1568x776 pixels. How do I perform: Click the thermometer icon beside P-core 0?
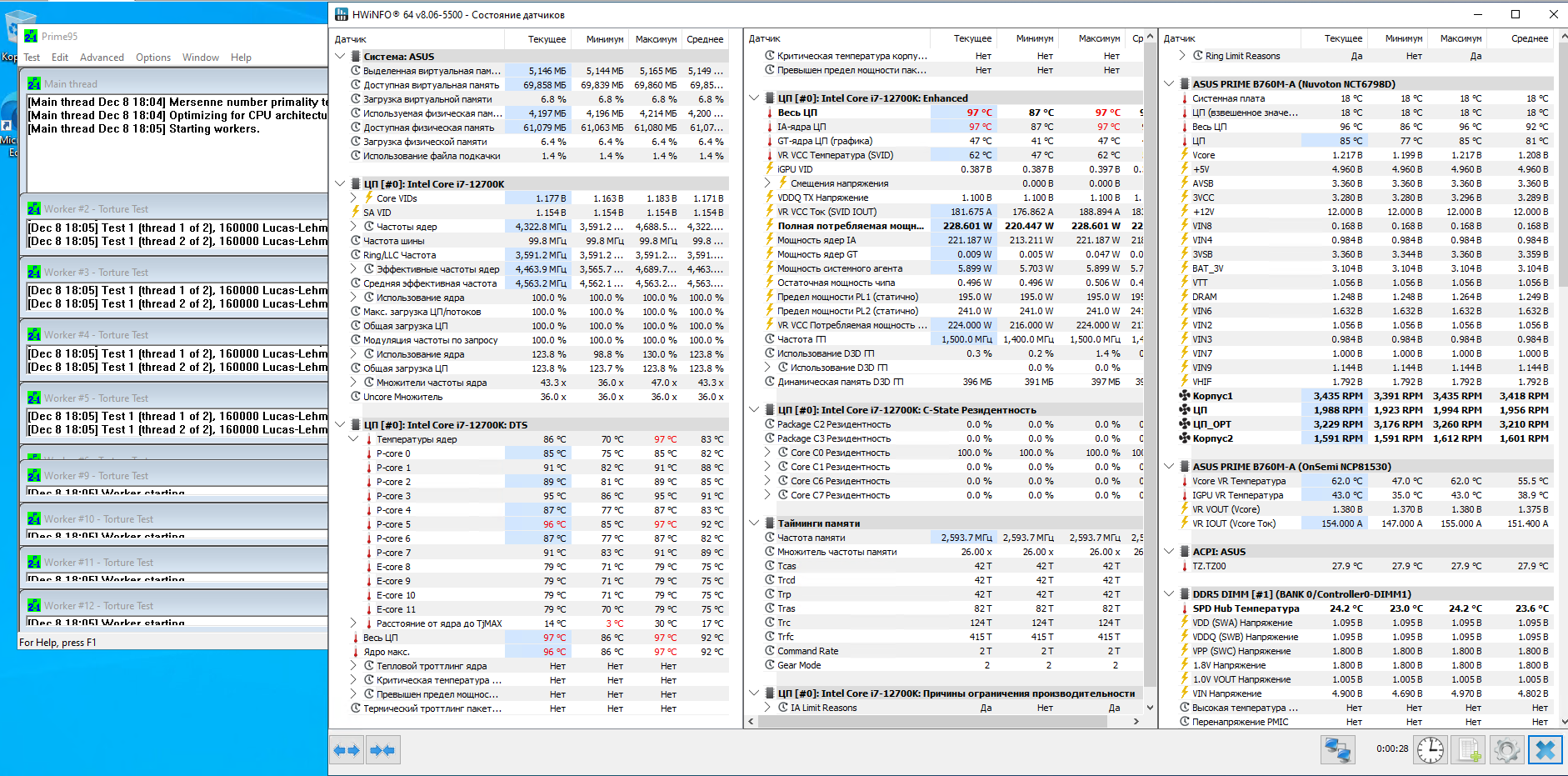[x=369, y=453]
